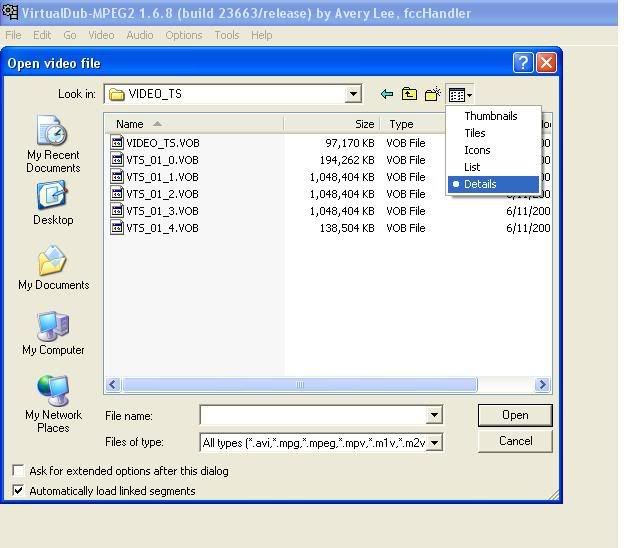Viewport: 640px width, 548px height.
Task: Click the Open button
Action: coord(515,415)
